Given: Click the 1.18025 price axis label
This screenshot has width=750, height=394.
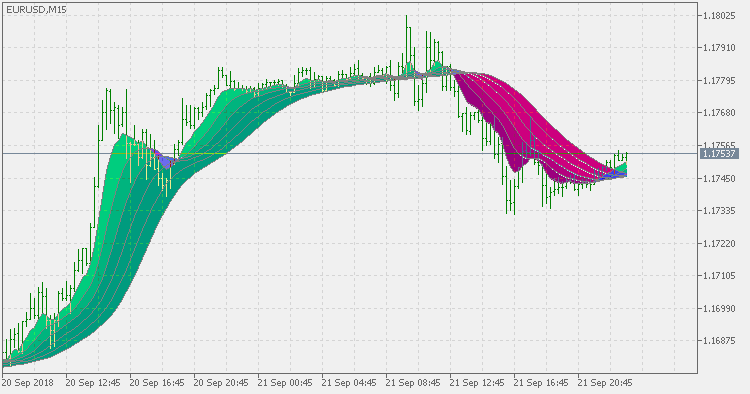Looking at the screenshot, I should (719, 16).
